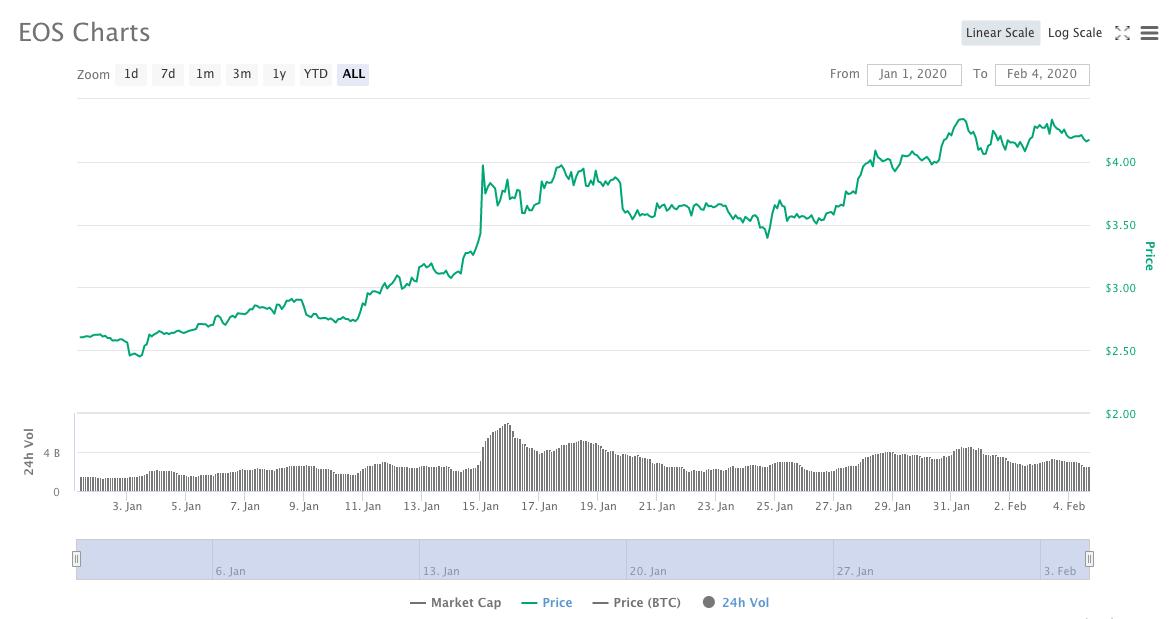Select the 7d zoom range
The image size is (1170, 619).
167,74
